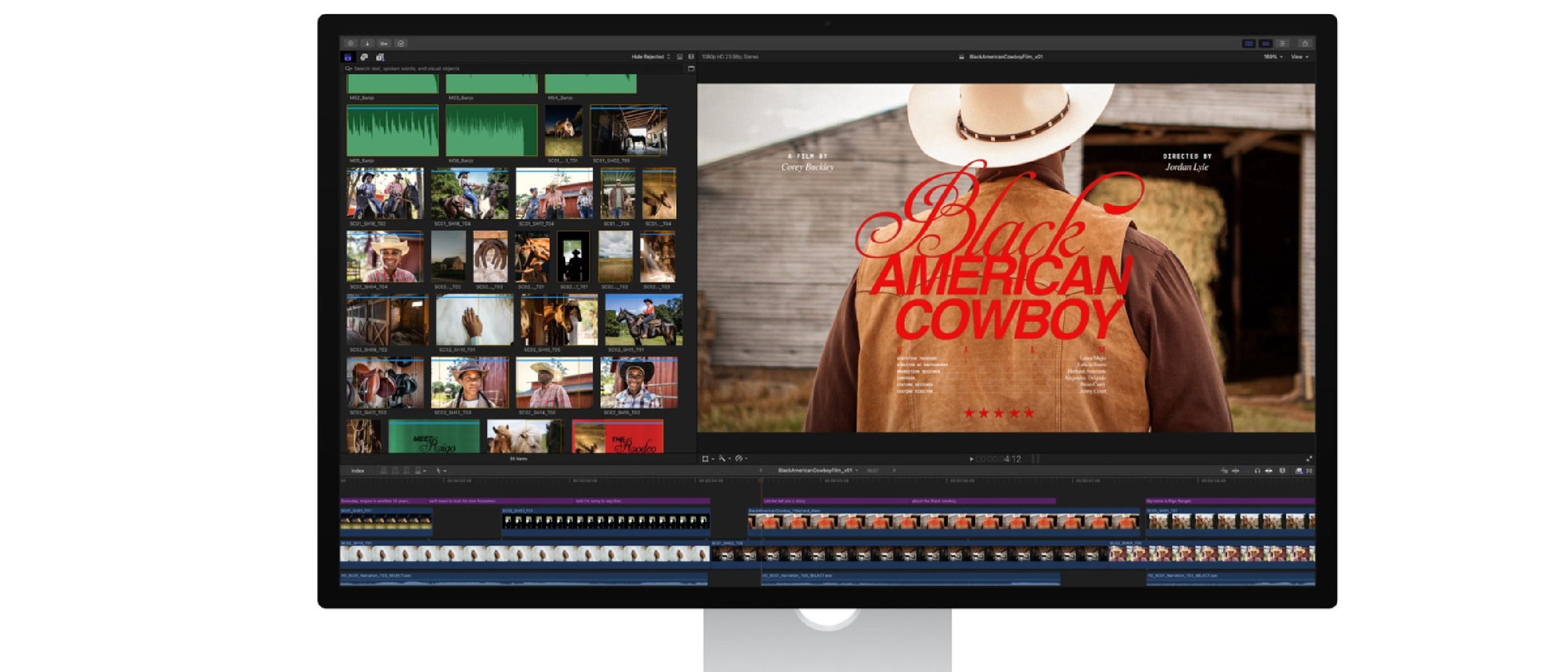Viewport: 1568px width, 672px height.
Task: Expand the Tools pop-up menu arrow
Action: coord(446,471)
